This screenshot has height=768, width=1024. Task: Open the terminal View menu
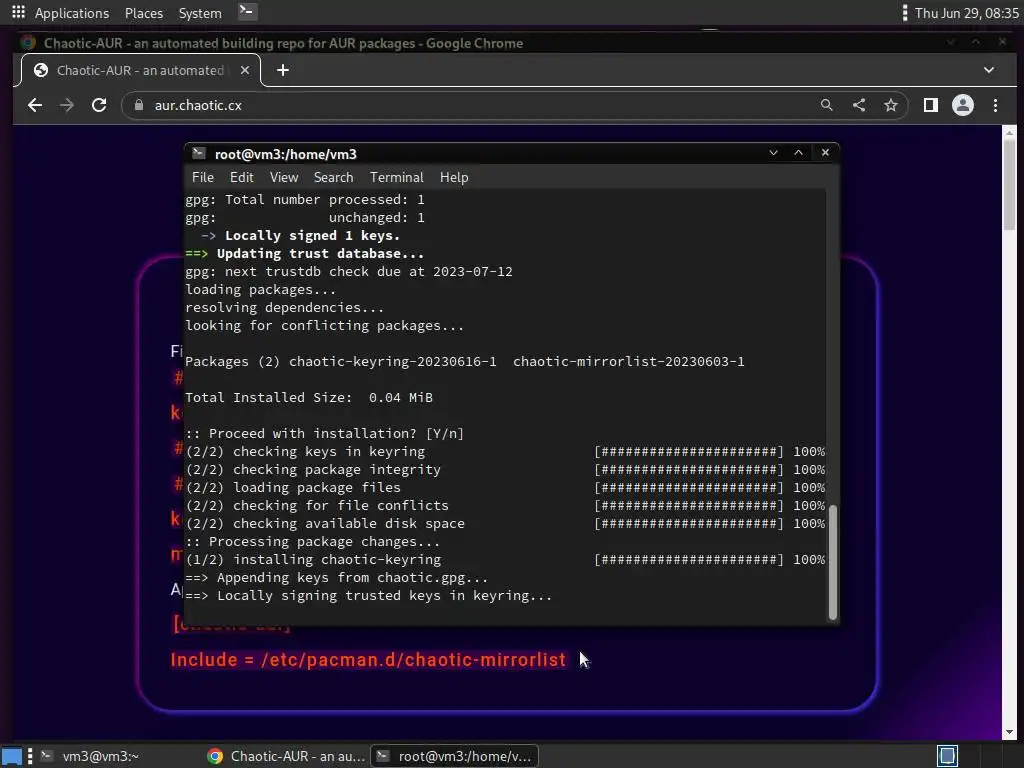(284, 178)
